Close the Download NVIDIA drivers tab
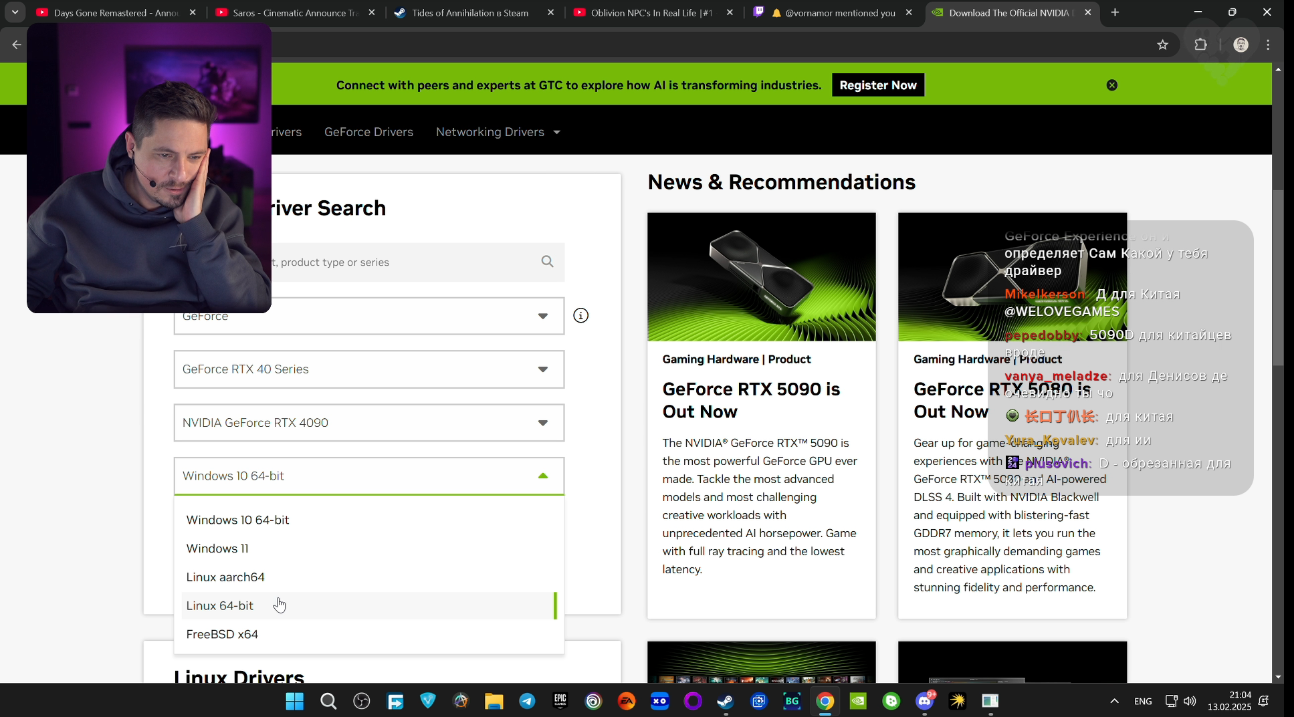 point(1088,13)
